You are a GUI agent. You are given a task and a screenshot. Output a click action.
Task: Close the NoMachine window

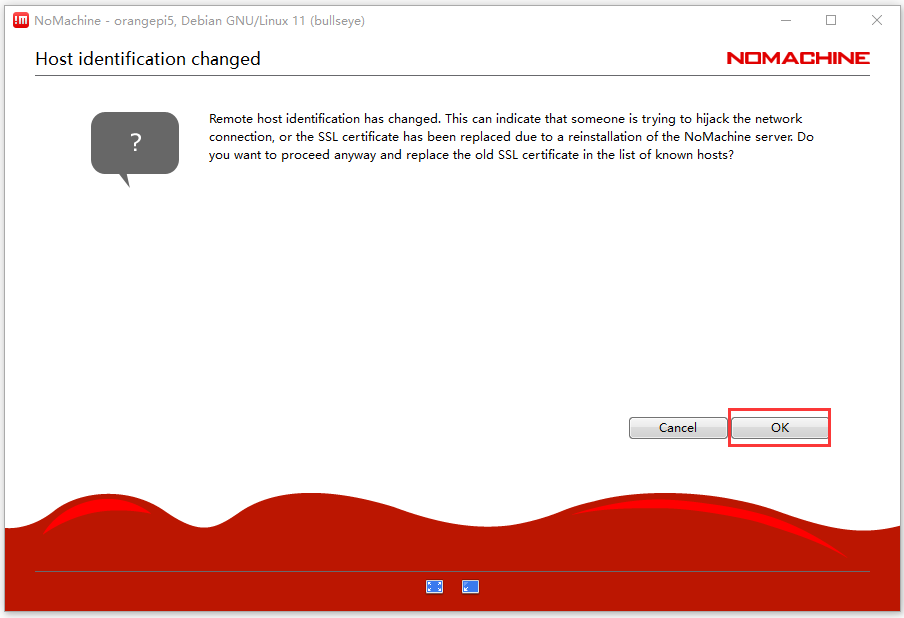(x=877, y=20)
